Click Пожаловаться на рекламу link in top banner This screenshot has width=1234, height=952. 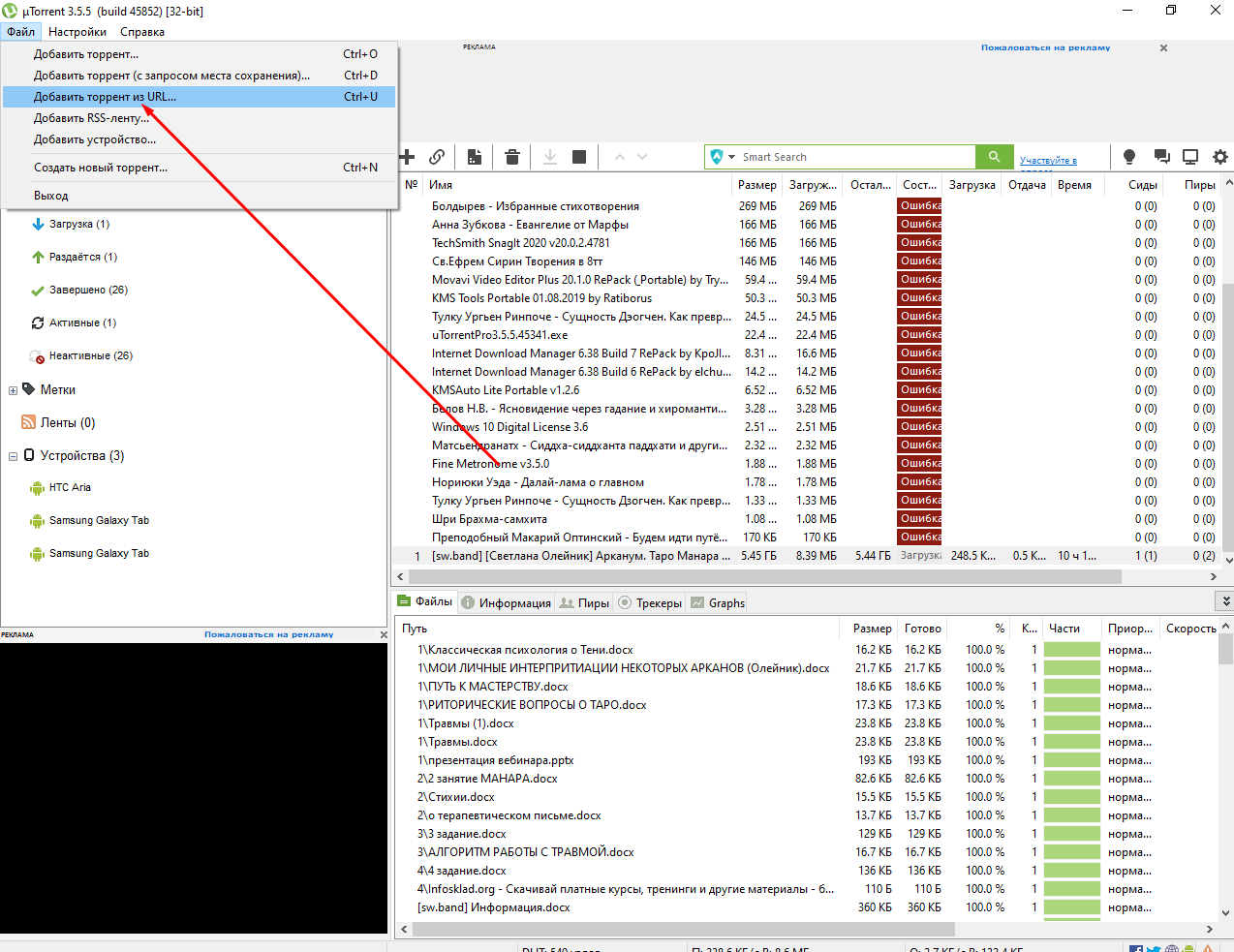(1045, 47)
